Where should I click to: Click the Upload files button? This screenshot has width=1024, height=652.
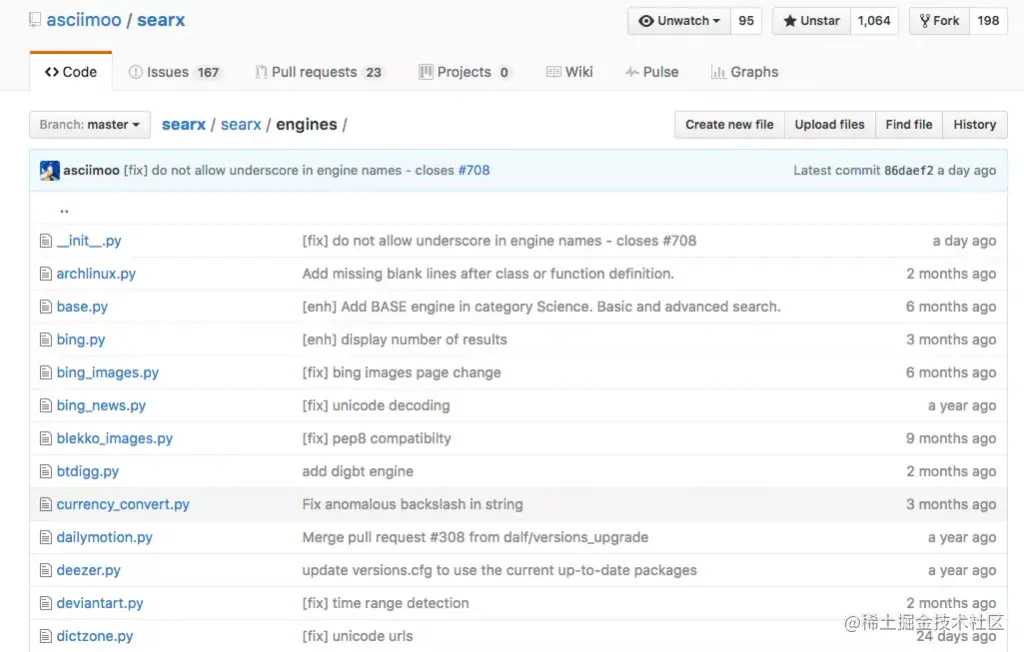829,125
